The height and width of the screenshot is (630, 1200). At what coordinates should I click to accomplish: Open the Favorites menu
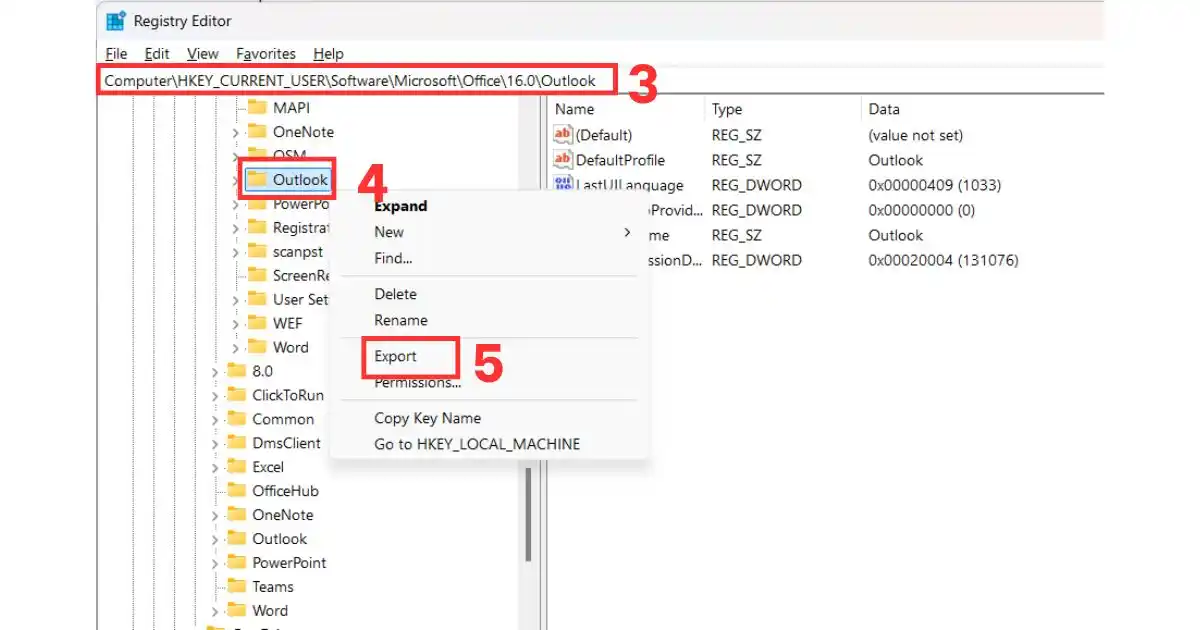tap(266, 54)
